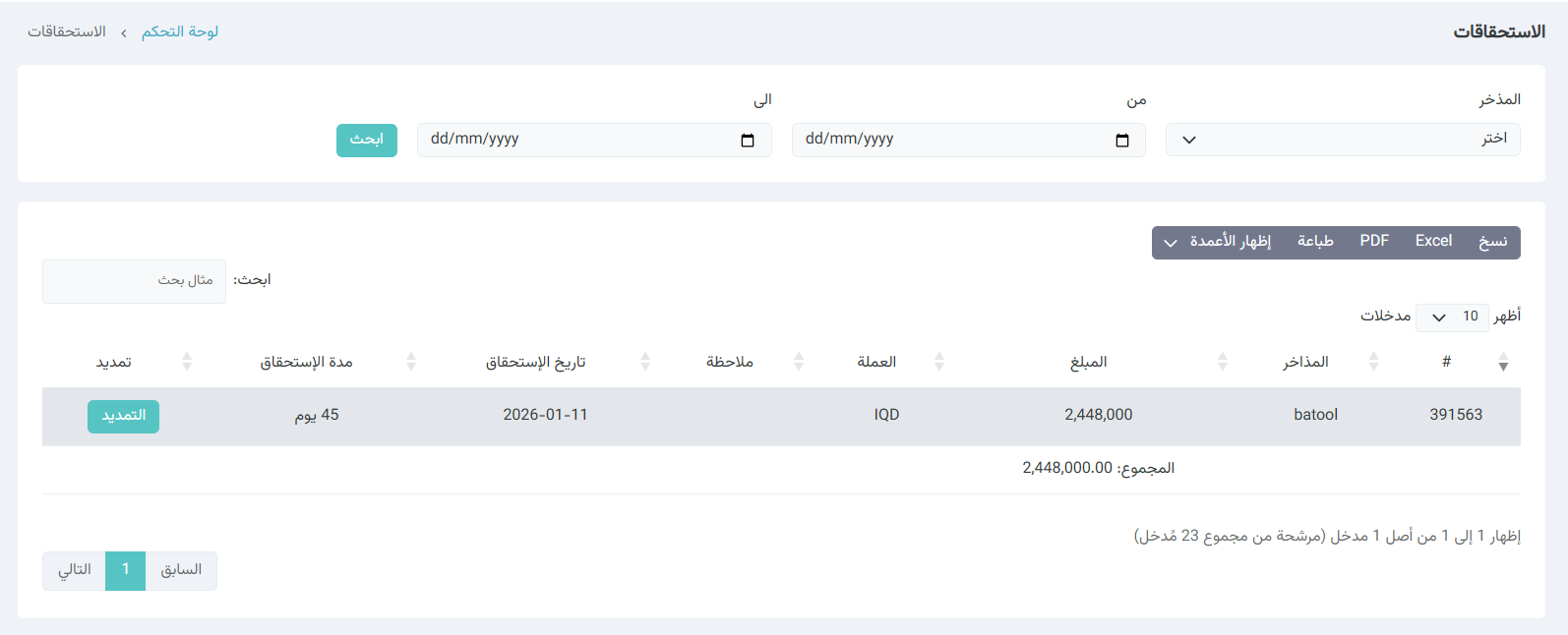Image resolution: width=1568 pixels, height=635 pixels.
Task: Sort by مدة الإستحقاق column arrows
Action: [x=411, y=363]
